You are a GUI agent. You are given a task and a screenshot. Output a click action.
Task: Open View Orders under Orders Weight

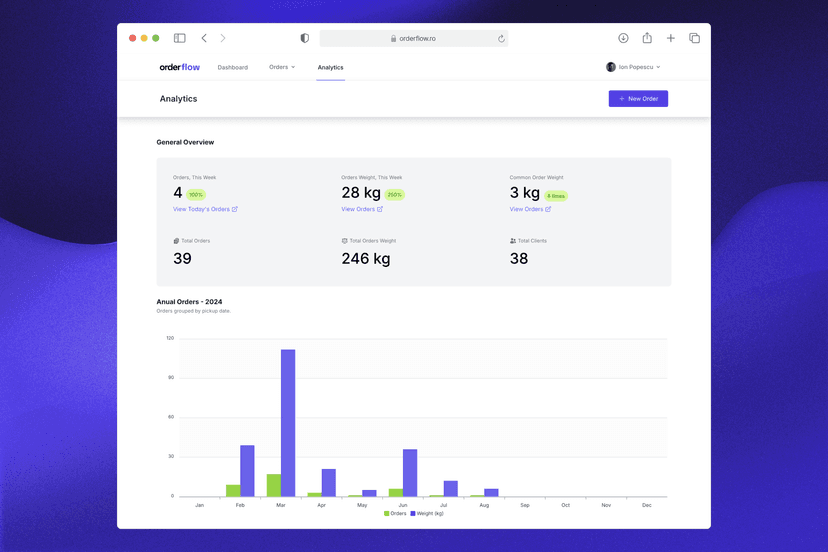[362, 209]
